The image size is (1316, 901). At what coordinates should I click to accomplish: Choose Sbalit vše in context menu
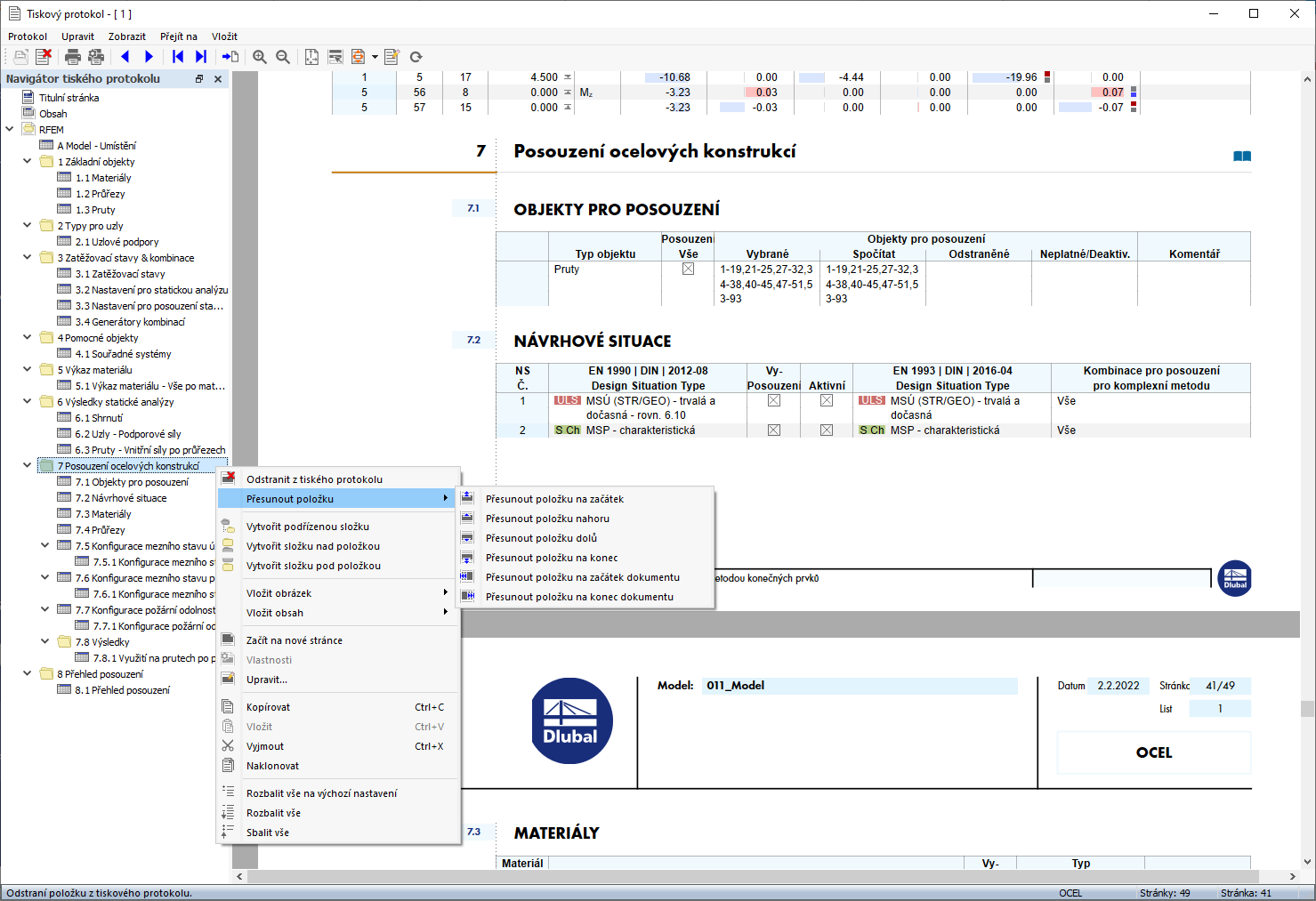(339, 833)
